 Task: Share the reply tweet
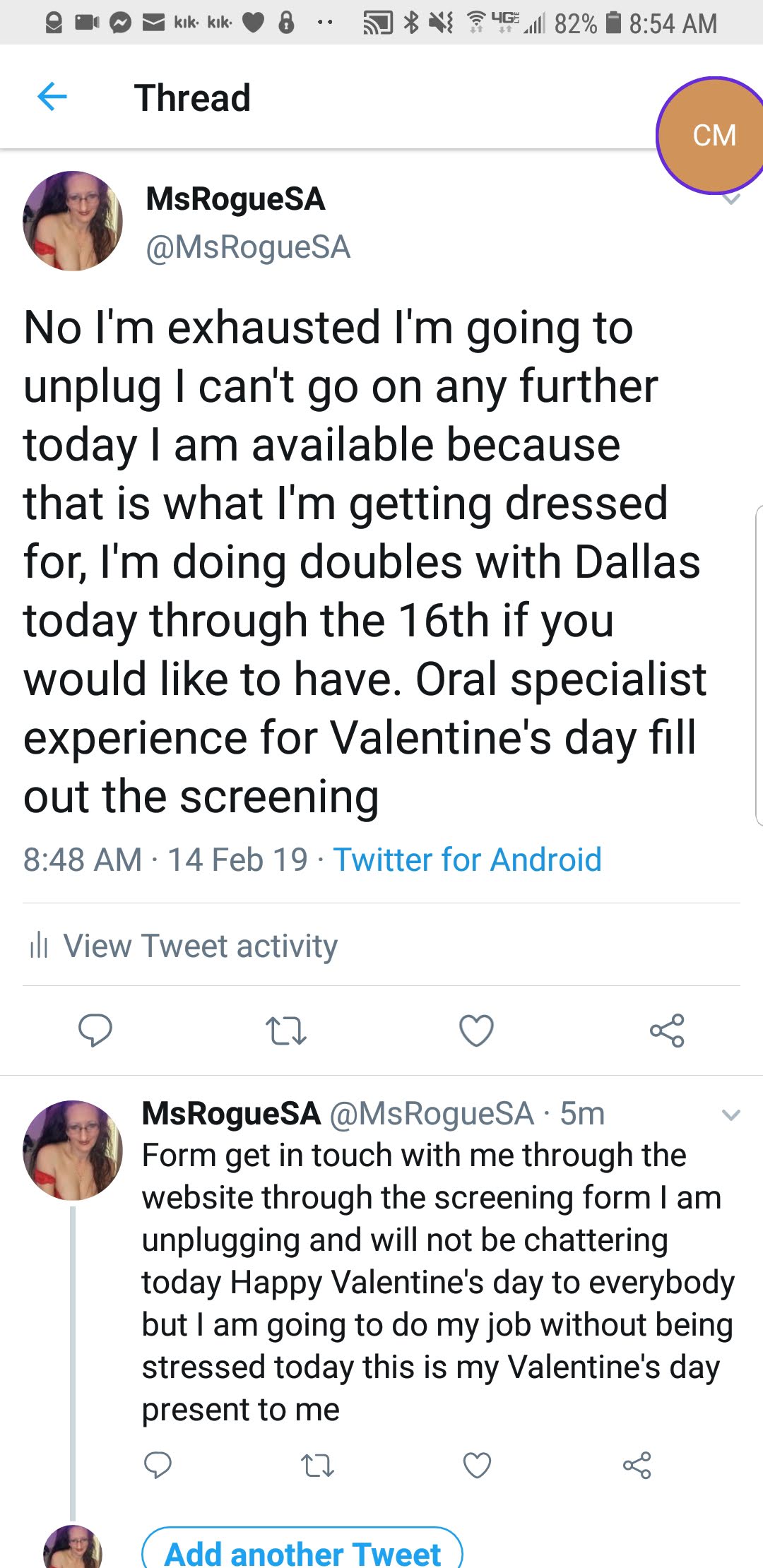637,1466
